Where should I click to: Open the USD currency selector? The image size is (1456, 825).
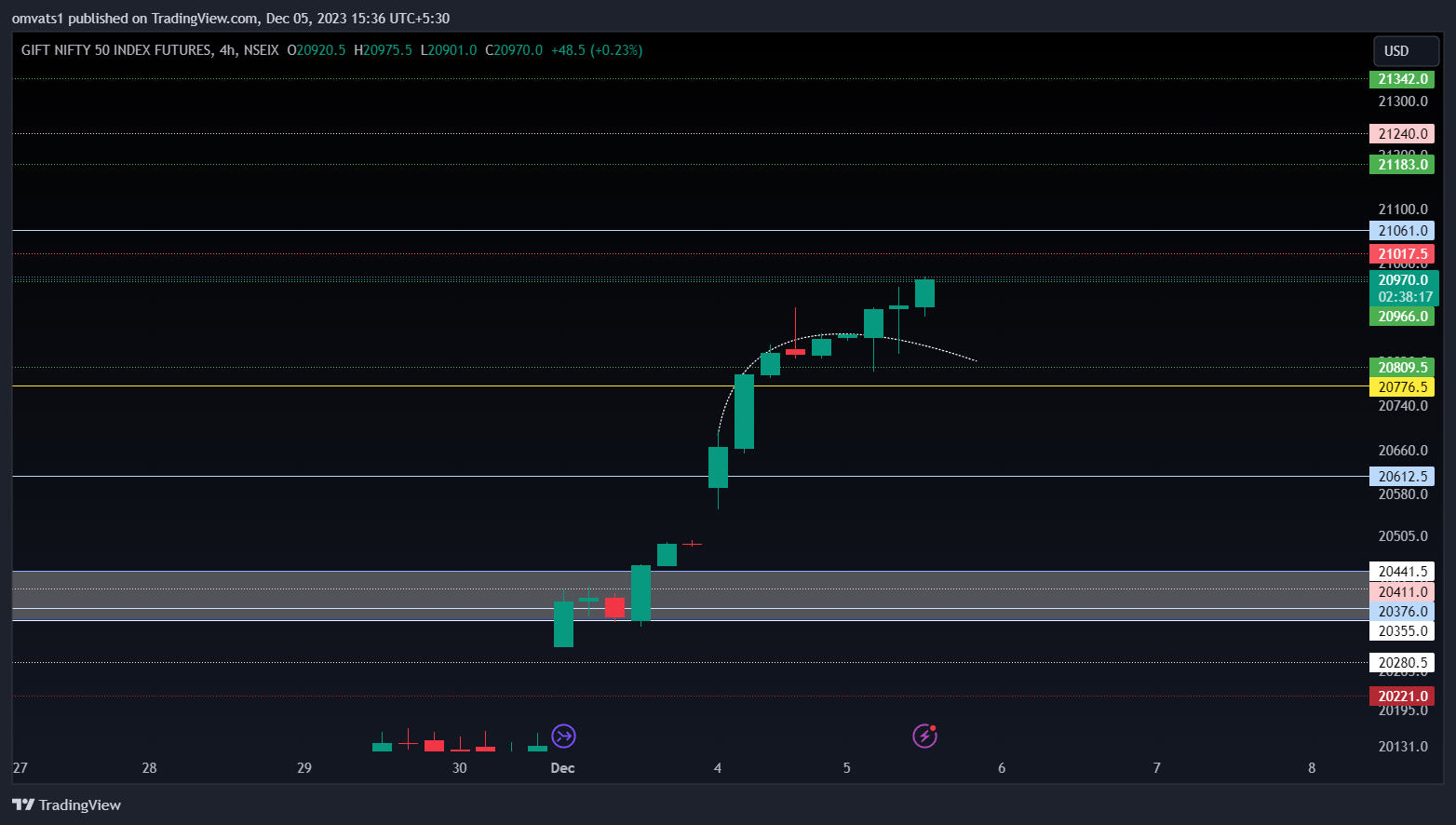(x=1407, y=51)
